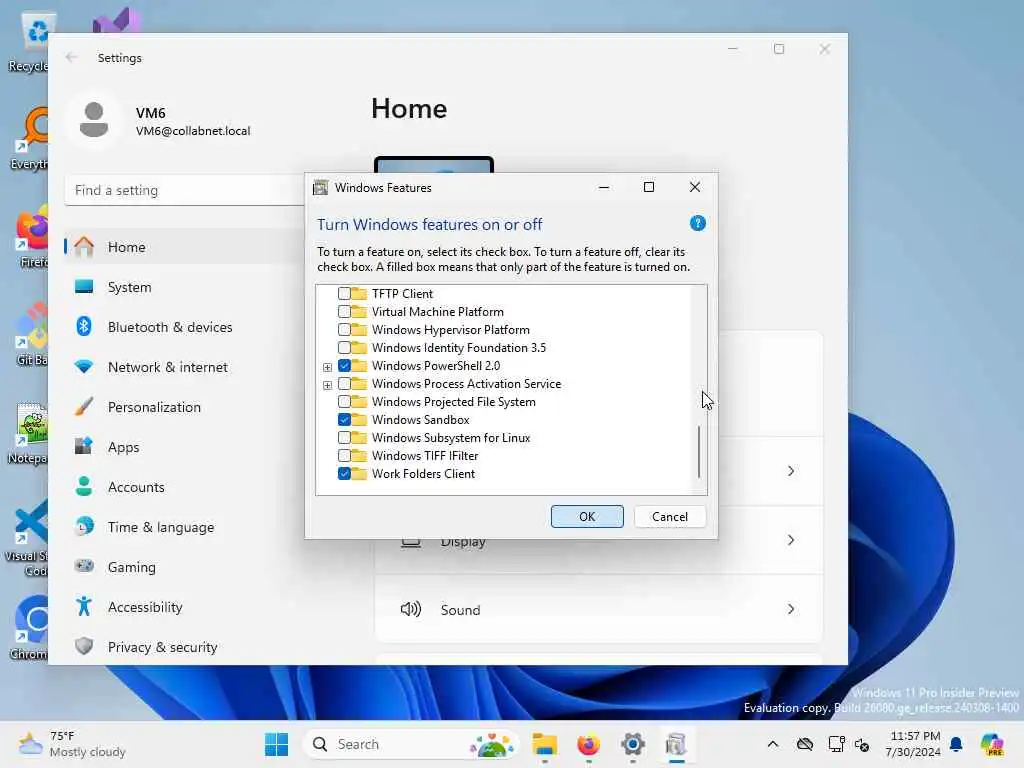Enable Windows Subsystem for Linux

pos(344,438)
